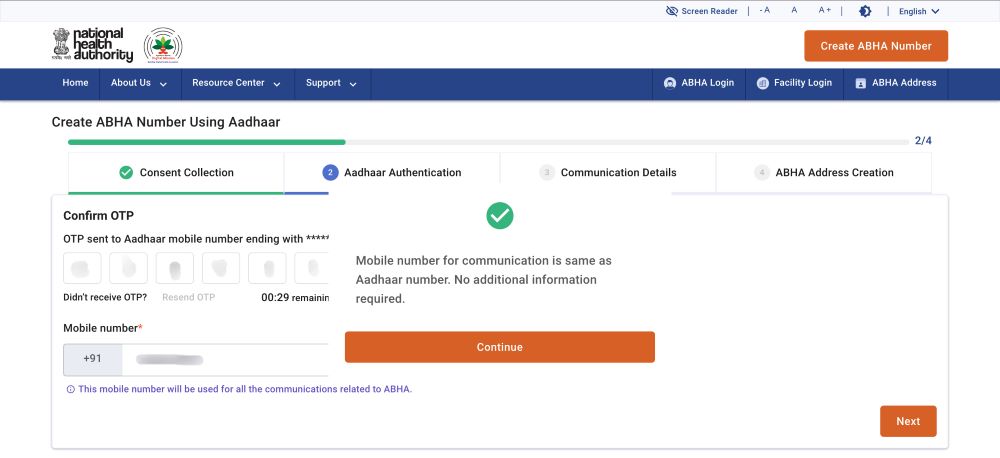Reset font size with plain A
The width and height of the screenshot is (1000, 458).
pyautogui.click(x=794, y=10)
